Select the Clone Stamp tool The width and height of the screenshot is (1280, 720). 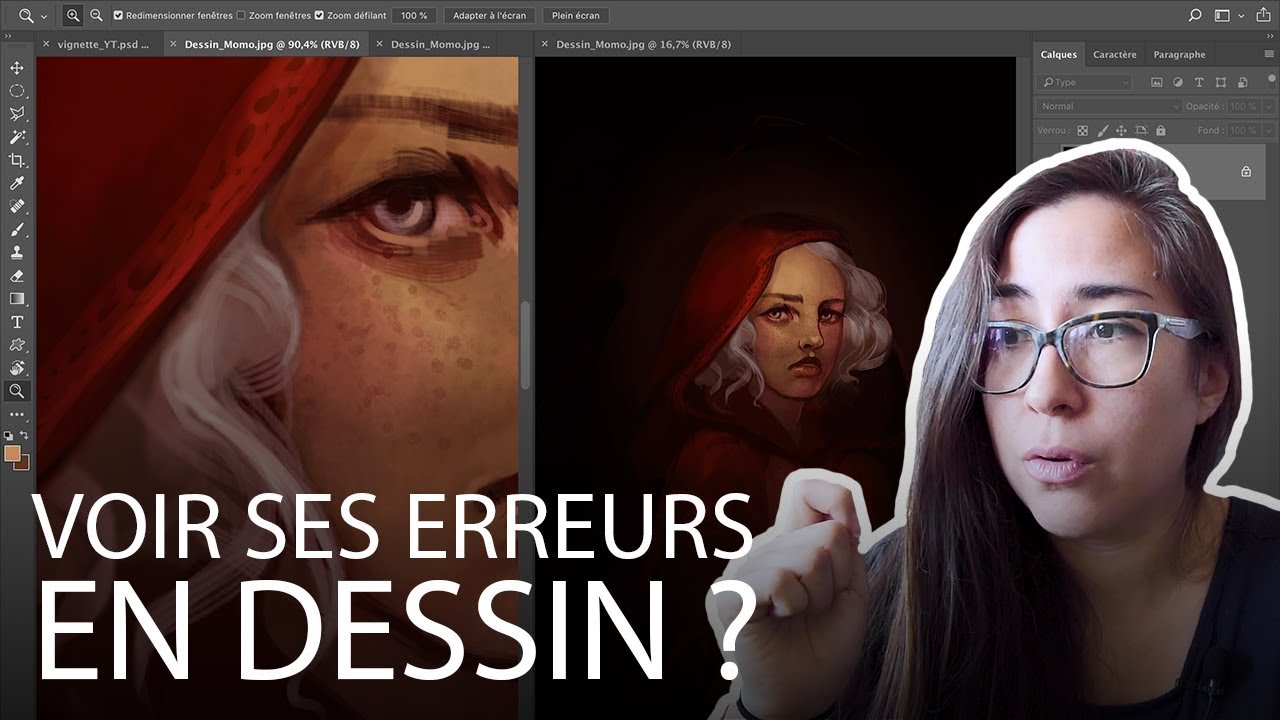17,253
